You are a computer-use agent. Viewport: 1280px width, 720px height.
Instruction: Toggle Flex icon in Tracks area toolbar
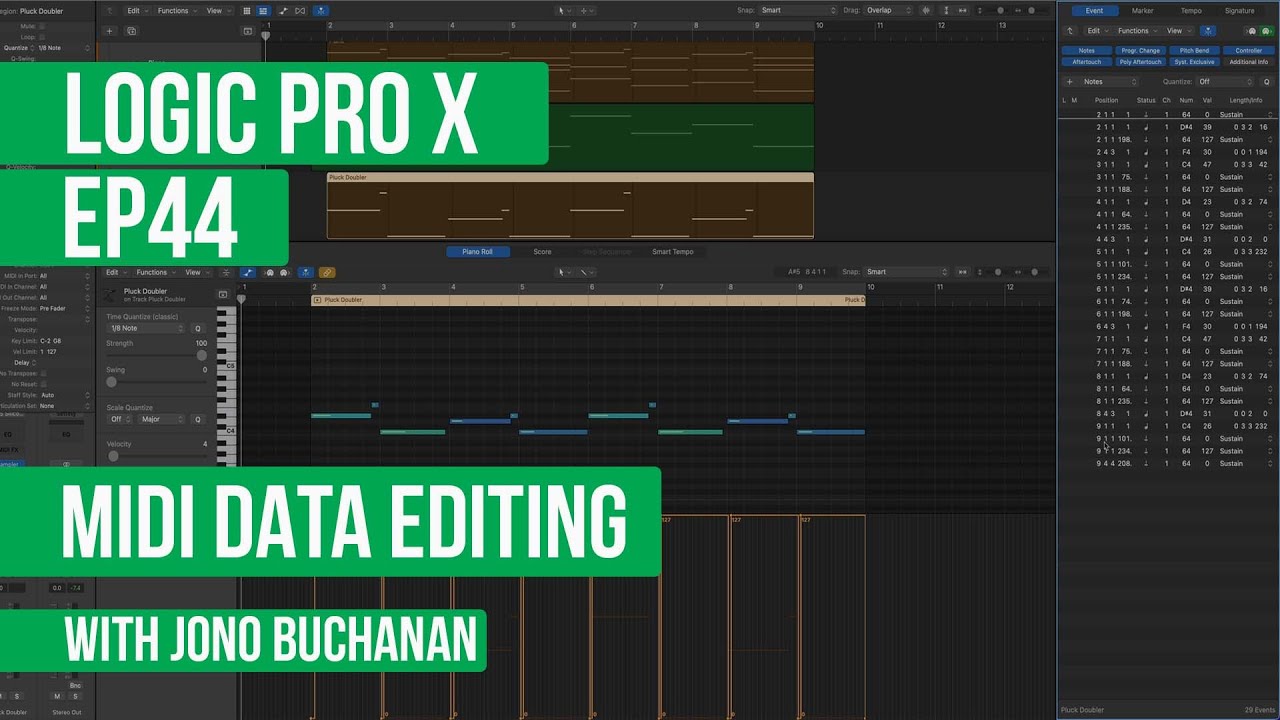click(300, 11)
